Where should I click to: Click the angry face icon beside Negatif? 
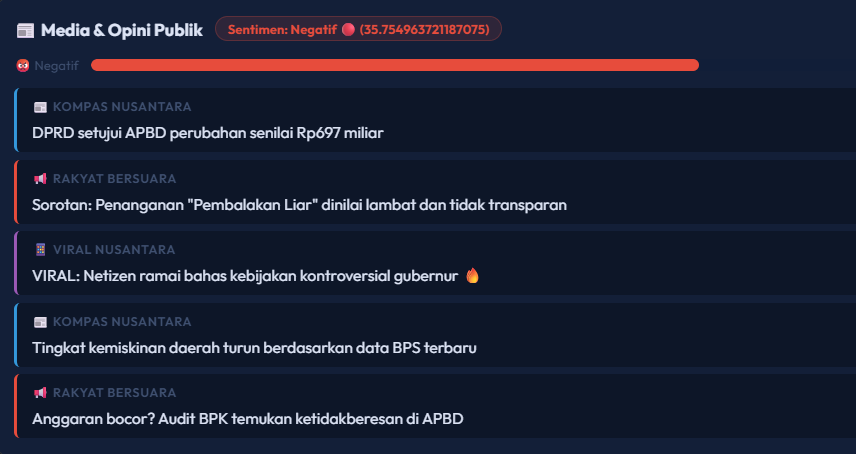click(x=23, y=66)
